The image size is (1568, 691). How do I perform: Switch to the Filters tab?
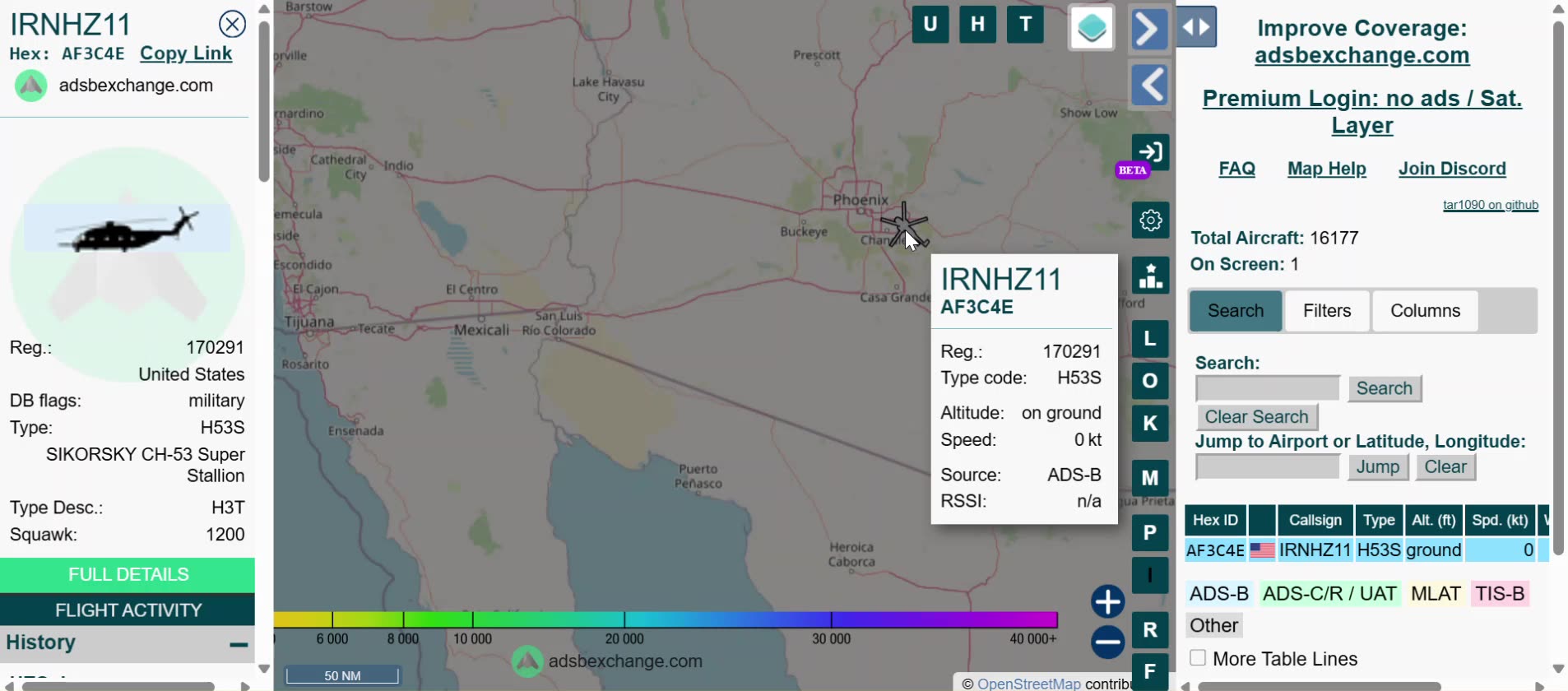[1327, 311]
